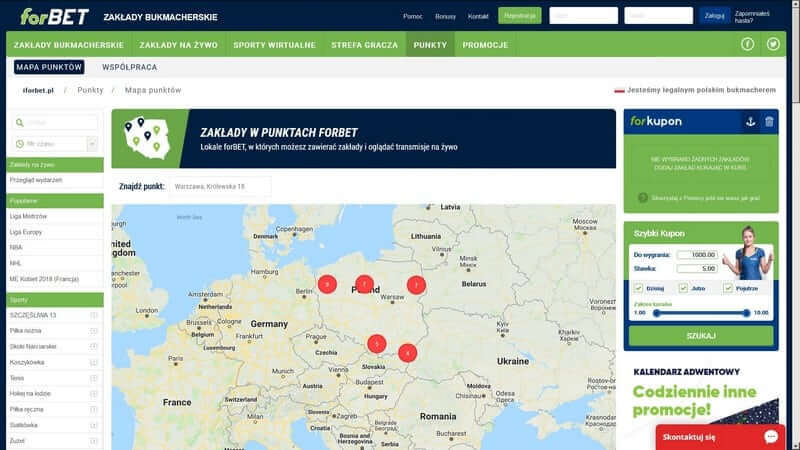Click the left handle of odds slider
800x450 pixels.
click(x=657, y=313)
